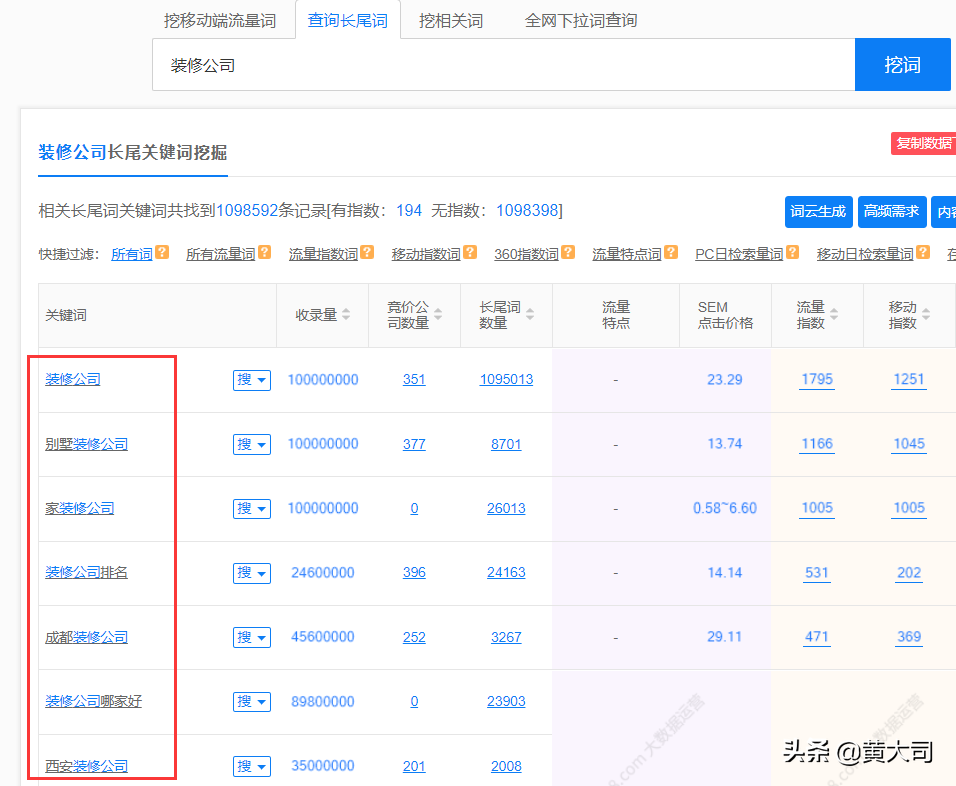Click the blue 挖词 search button
Viewport: 956px width, 786px height.
902,64
